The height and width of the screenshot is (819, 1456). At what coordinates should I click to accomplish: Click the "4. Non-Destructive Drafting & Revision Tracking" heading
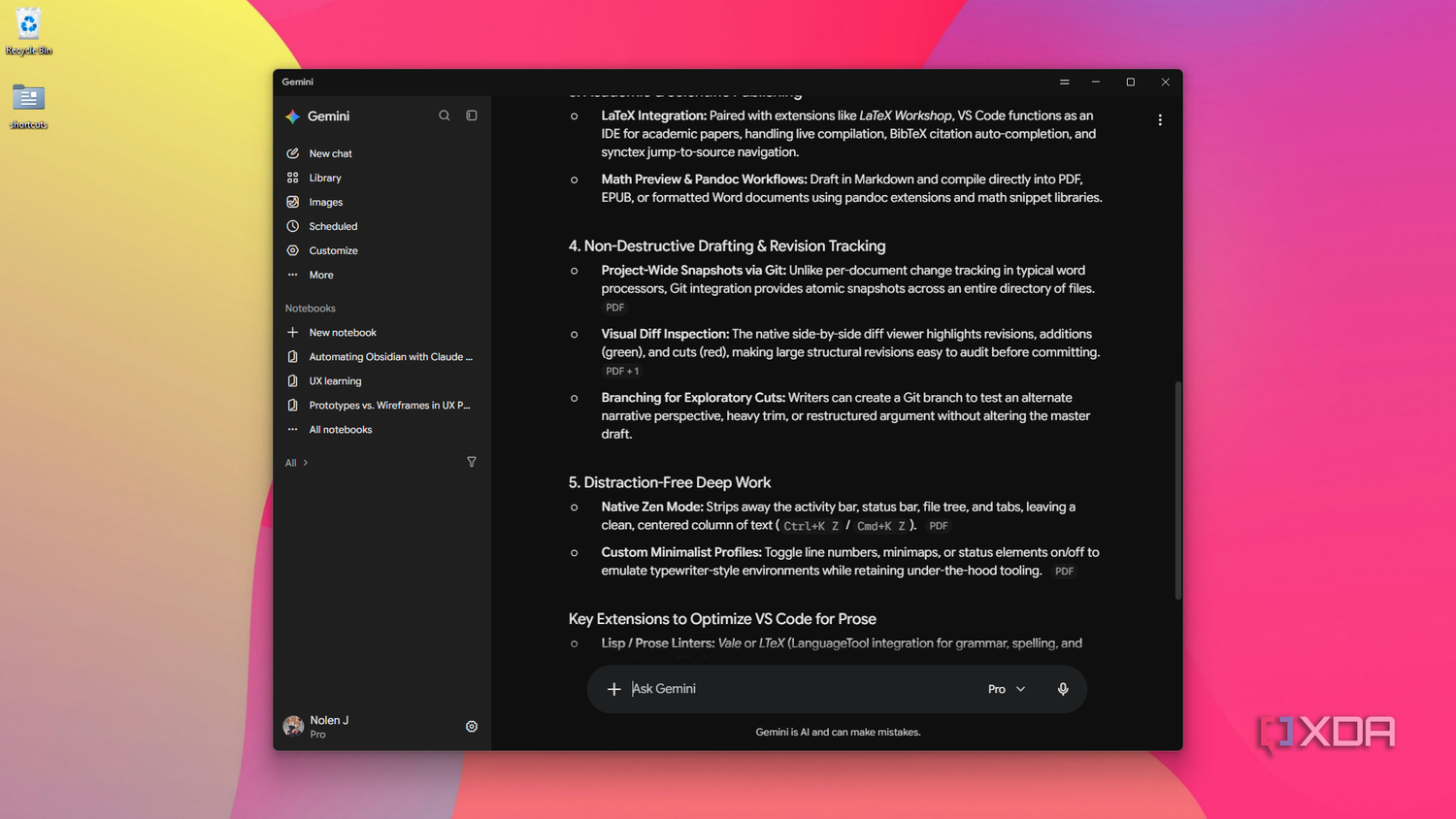tap(727, 246)
